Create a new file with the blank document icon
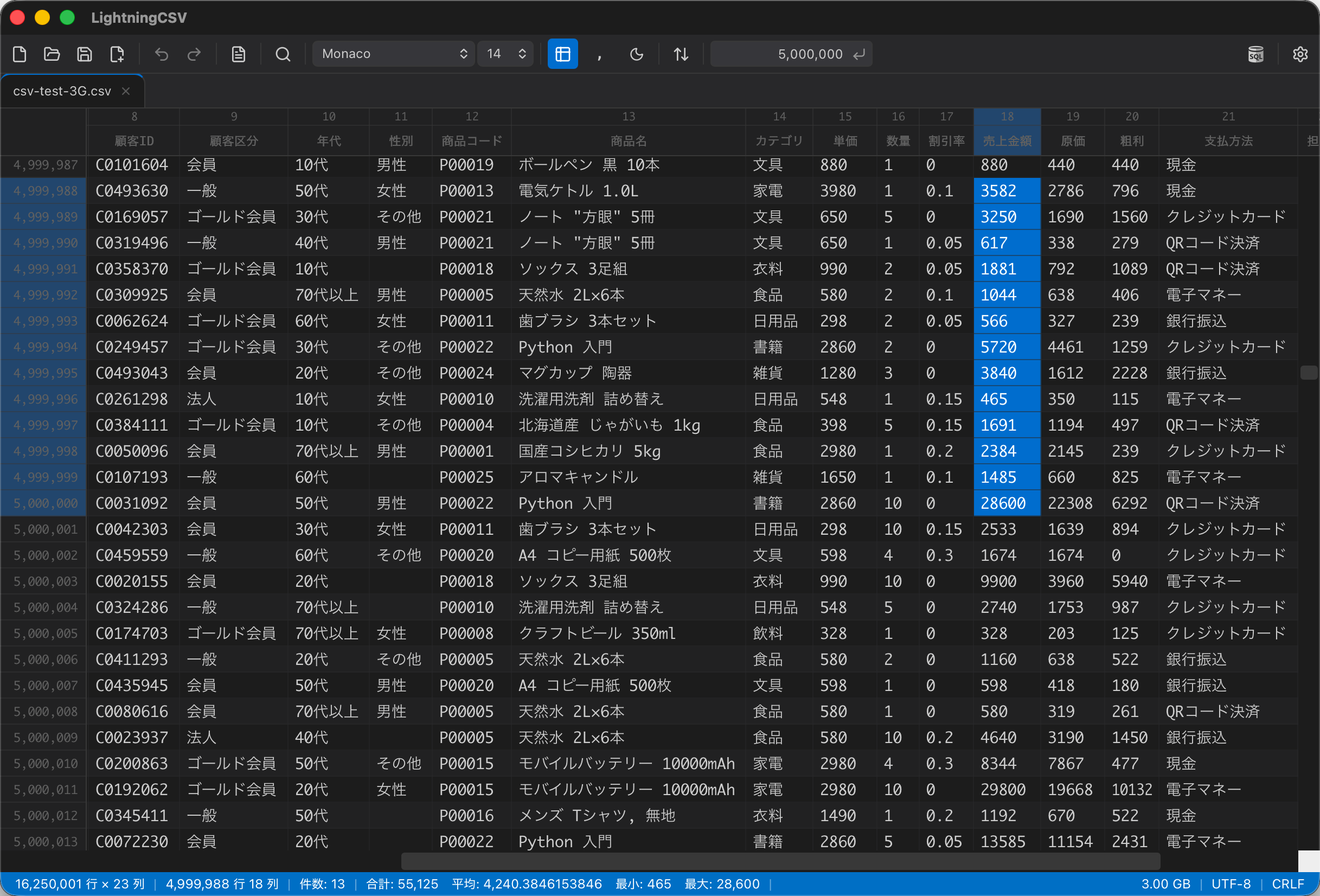This screenshot has height=896, width=1320. [x=20, y=54]
